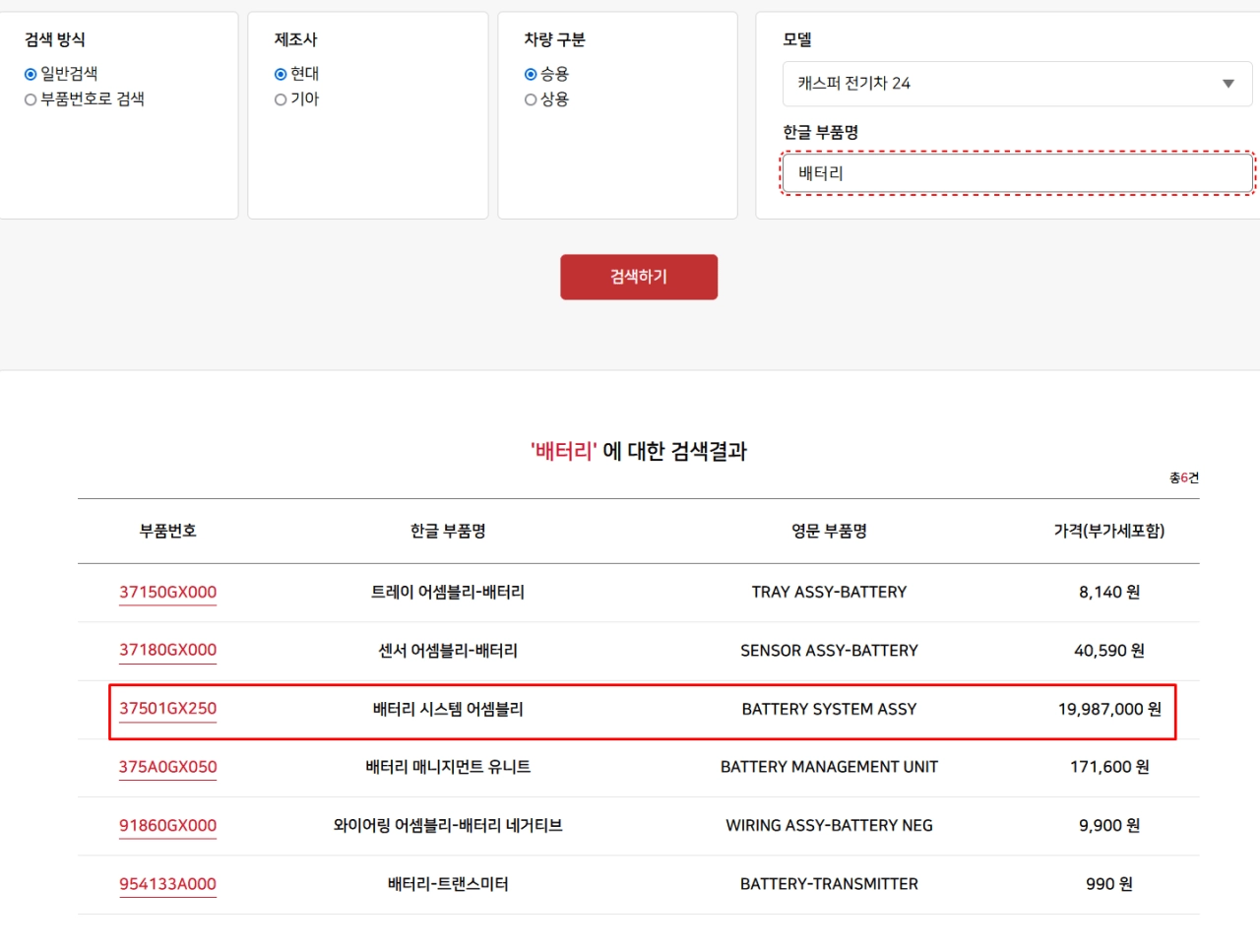Click BATTERY SYSTEM ASSY English name
The width and height of the screenshot is (1260, 952).
click(x=829, y=709)
